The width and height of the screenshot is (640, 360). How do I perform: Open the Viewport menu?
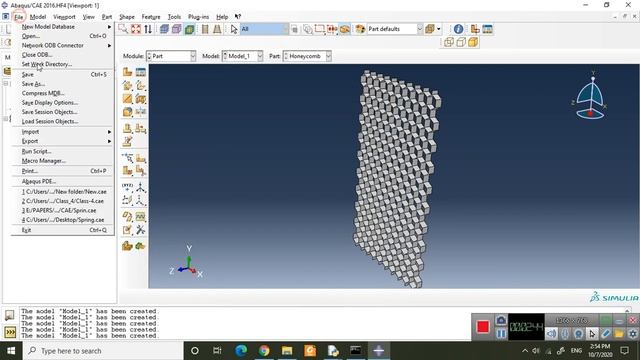point(64,17)
